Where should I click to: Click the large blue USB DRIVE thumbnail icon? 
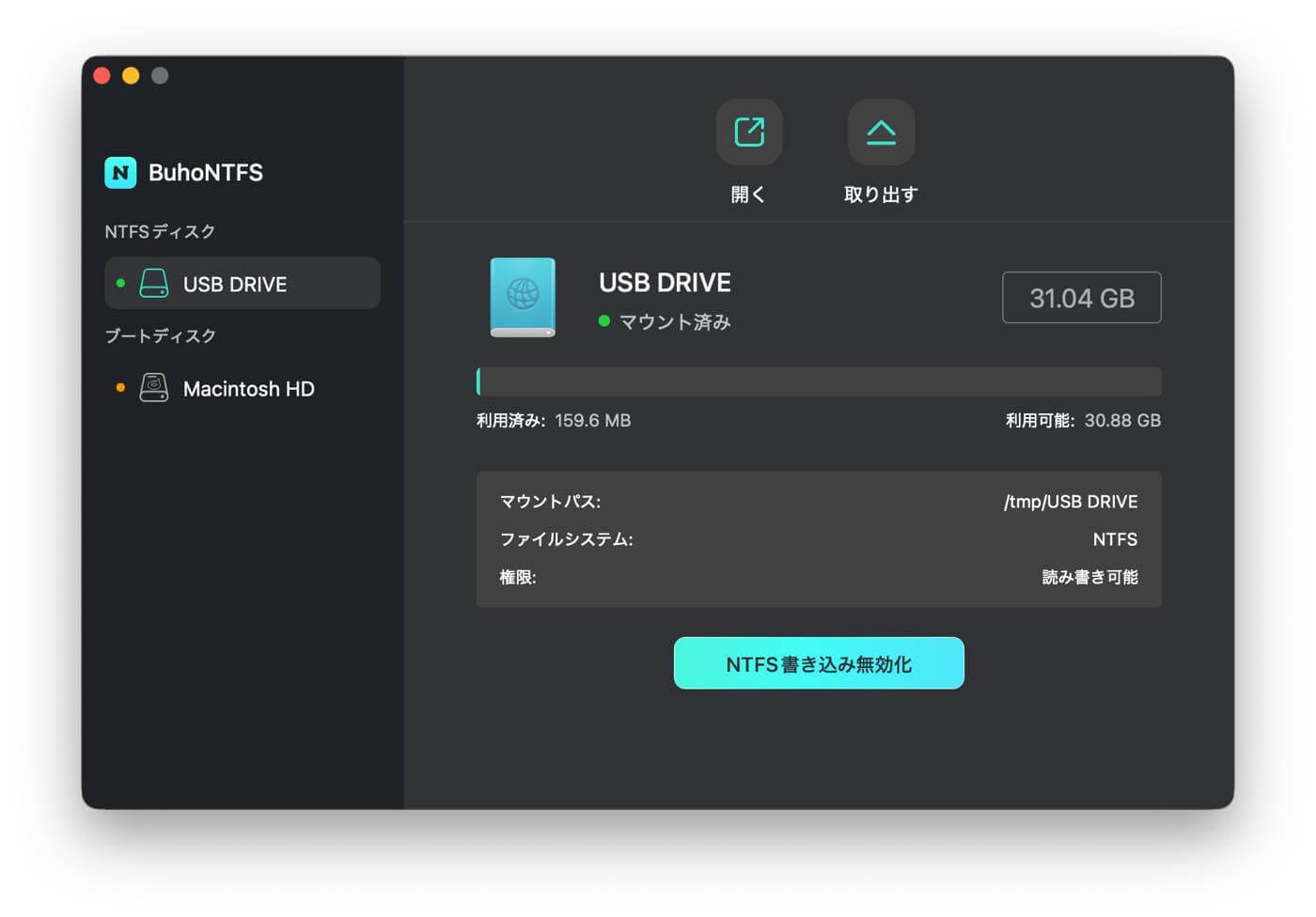tap(524, 298)
